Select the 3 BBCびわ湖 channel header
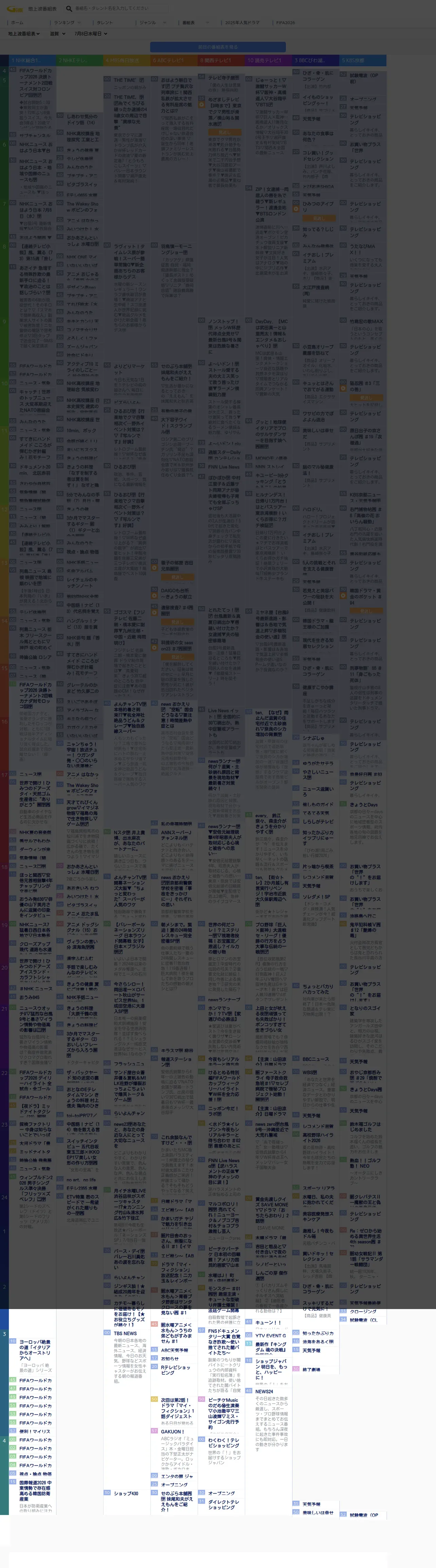Screen dimensions: 436x1568 click(x=315, y=61)
